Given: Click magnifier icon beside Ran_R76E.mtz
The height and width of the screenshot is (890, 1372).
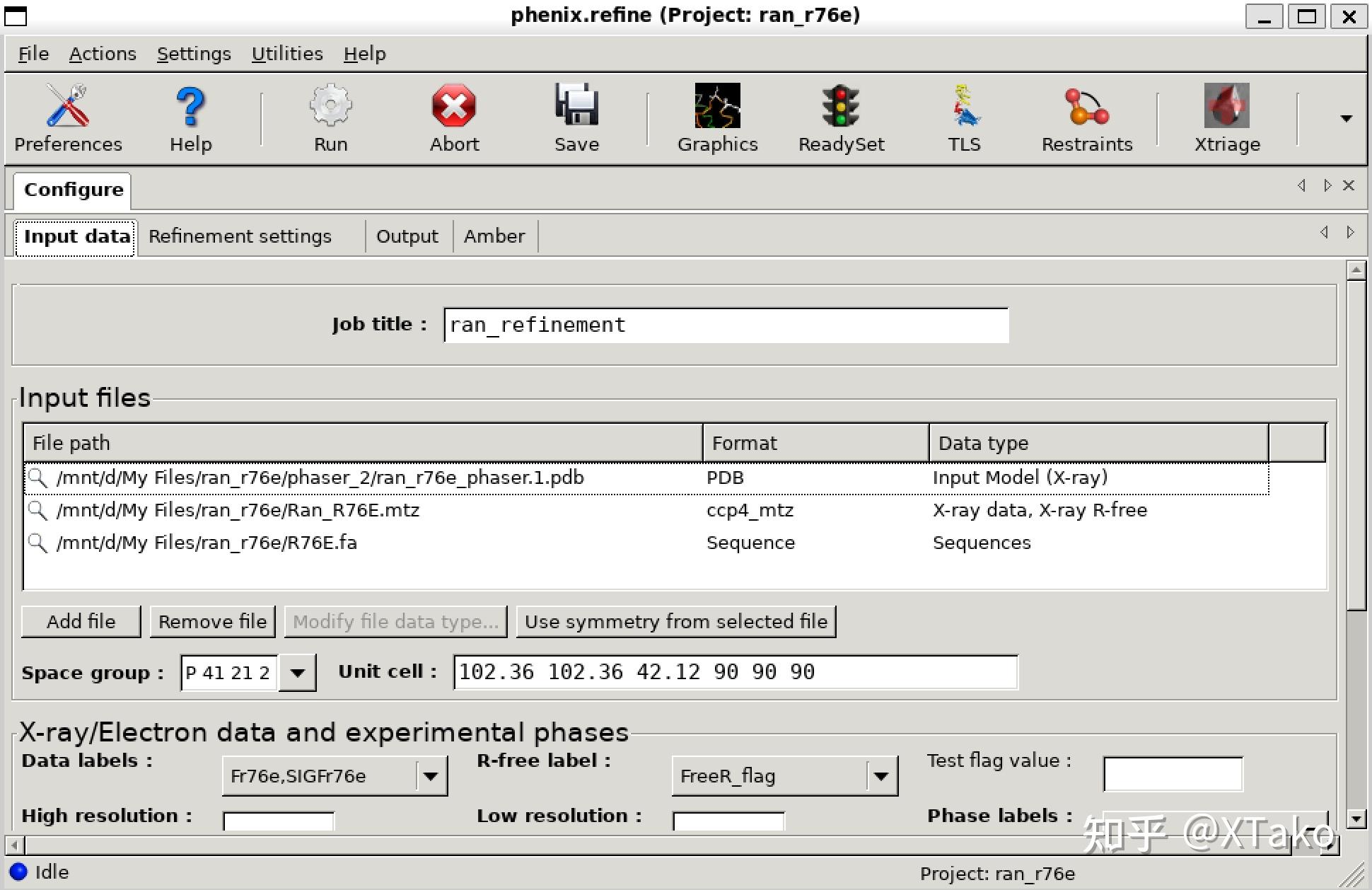Looking at the screenshot, I should coord(37,510).
